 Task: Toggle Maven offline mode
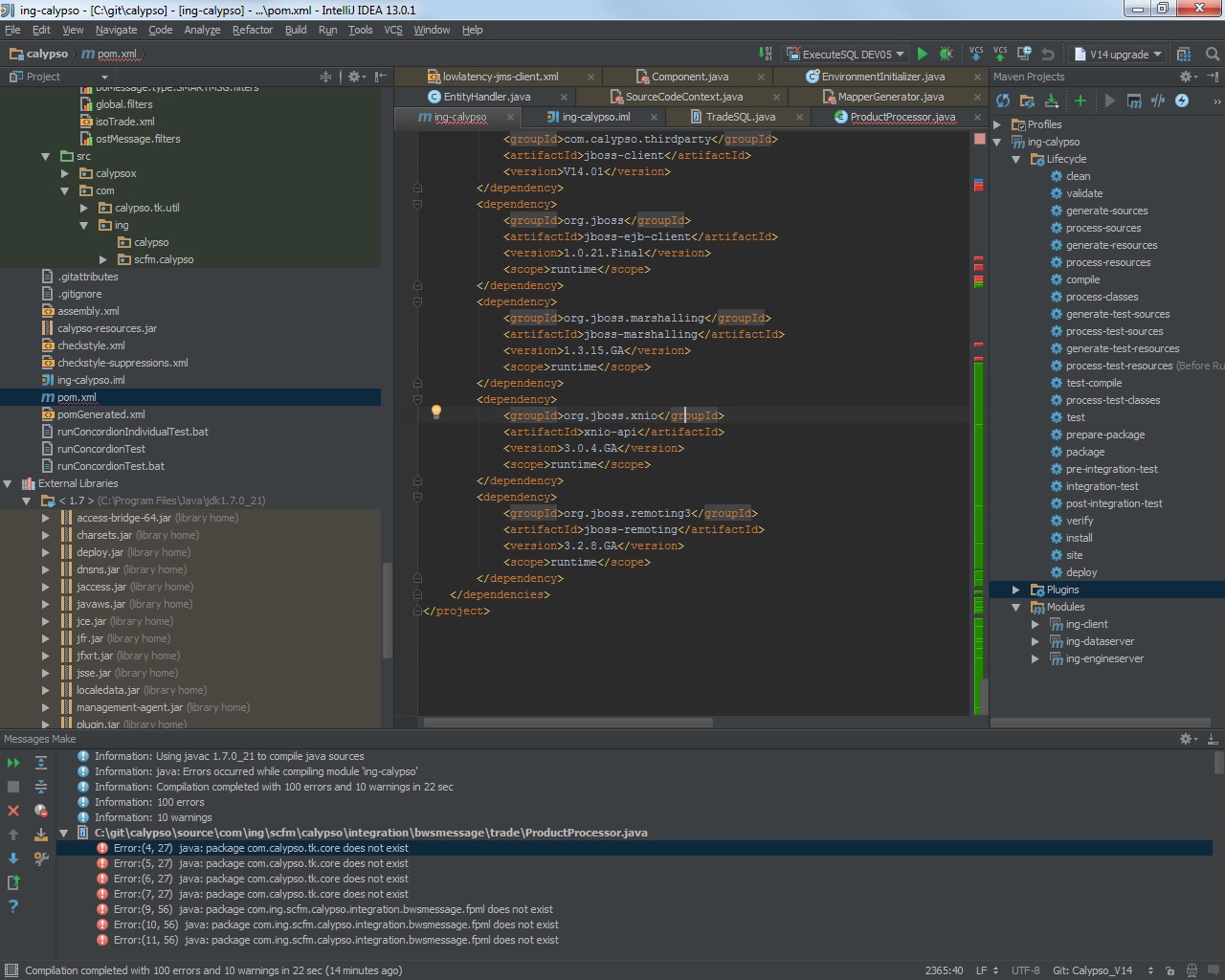point(1158,100)
